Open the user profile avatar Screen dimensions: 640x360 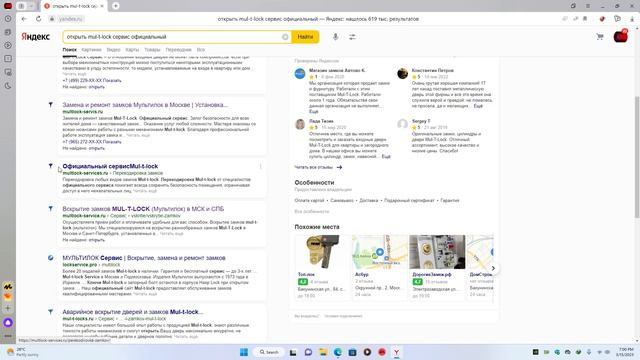click(620, 36)
